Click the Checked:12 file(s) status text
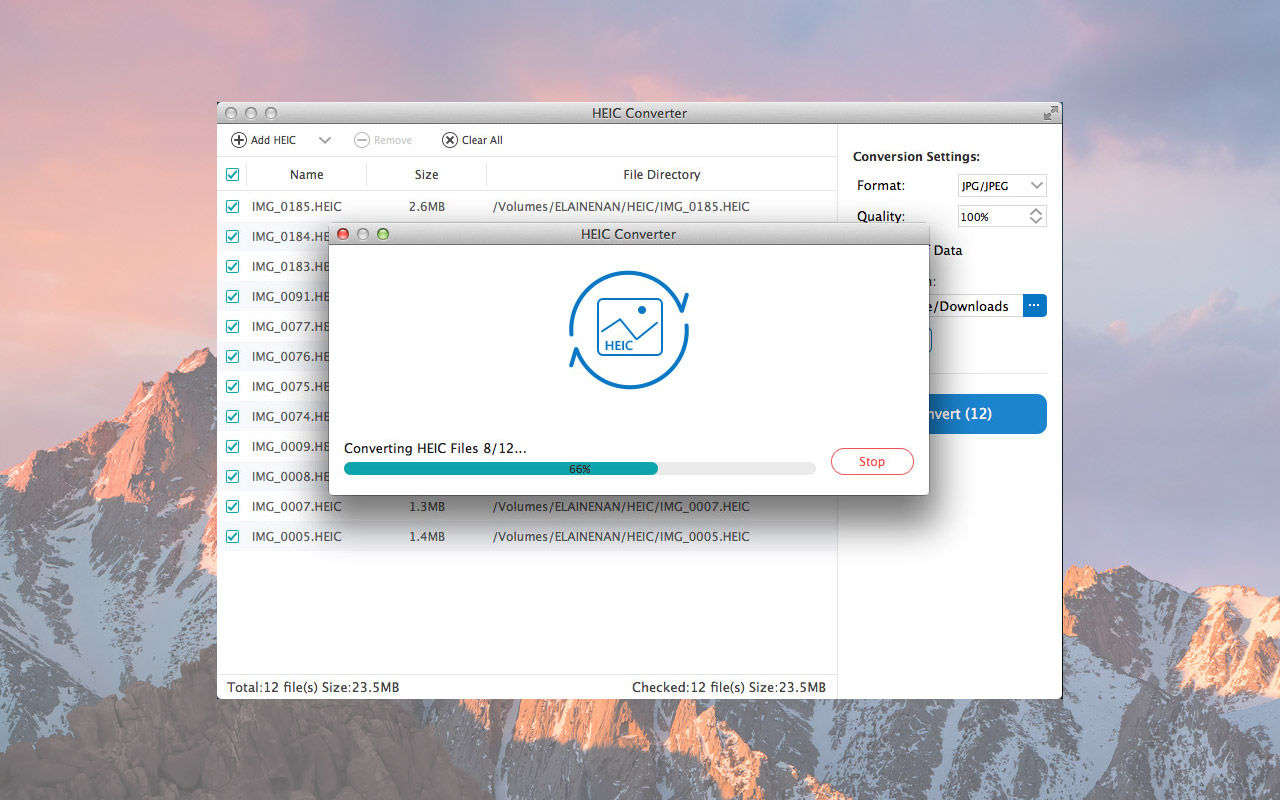This screenshot has width=1280, height=800. click(729, 687)
